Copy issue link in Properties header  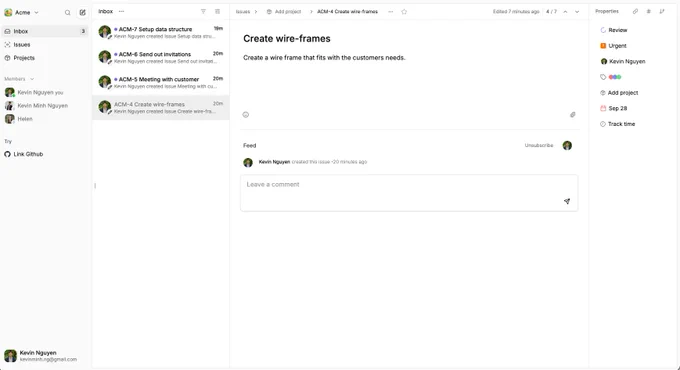click(x=635, y=11)
